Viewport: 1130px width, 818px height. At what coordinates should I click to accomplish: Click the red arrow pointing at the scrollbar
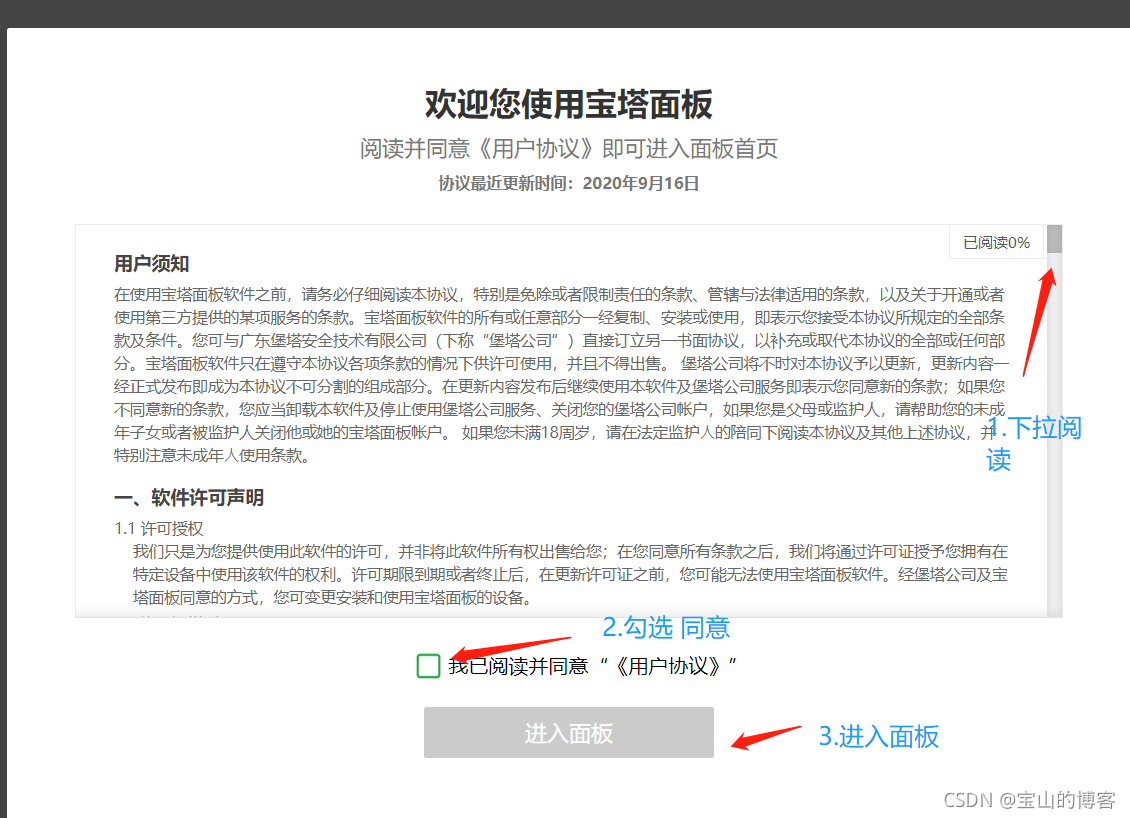(x=1038, y=320)
